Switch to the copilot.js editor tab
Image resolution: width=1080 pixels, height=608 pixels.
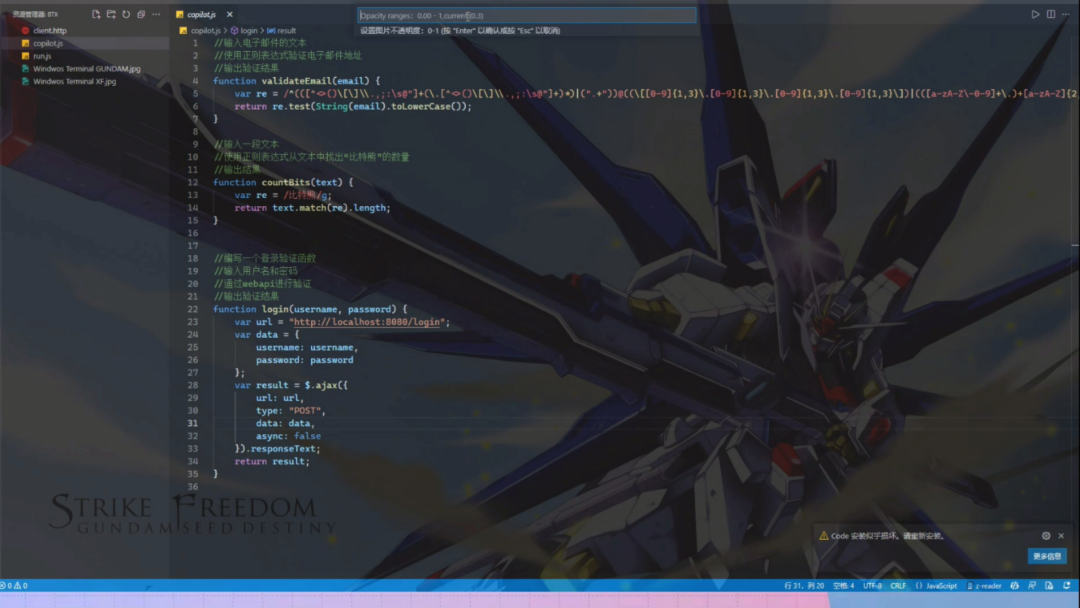[x=201, y=14]
